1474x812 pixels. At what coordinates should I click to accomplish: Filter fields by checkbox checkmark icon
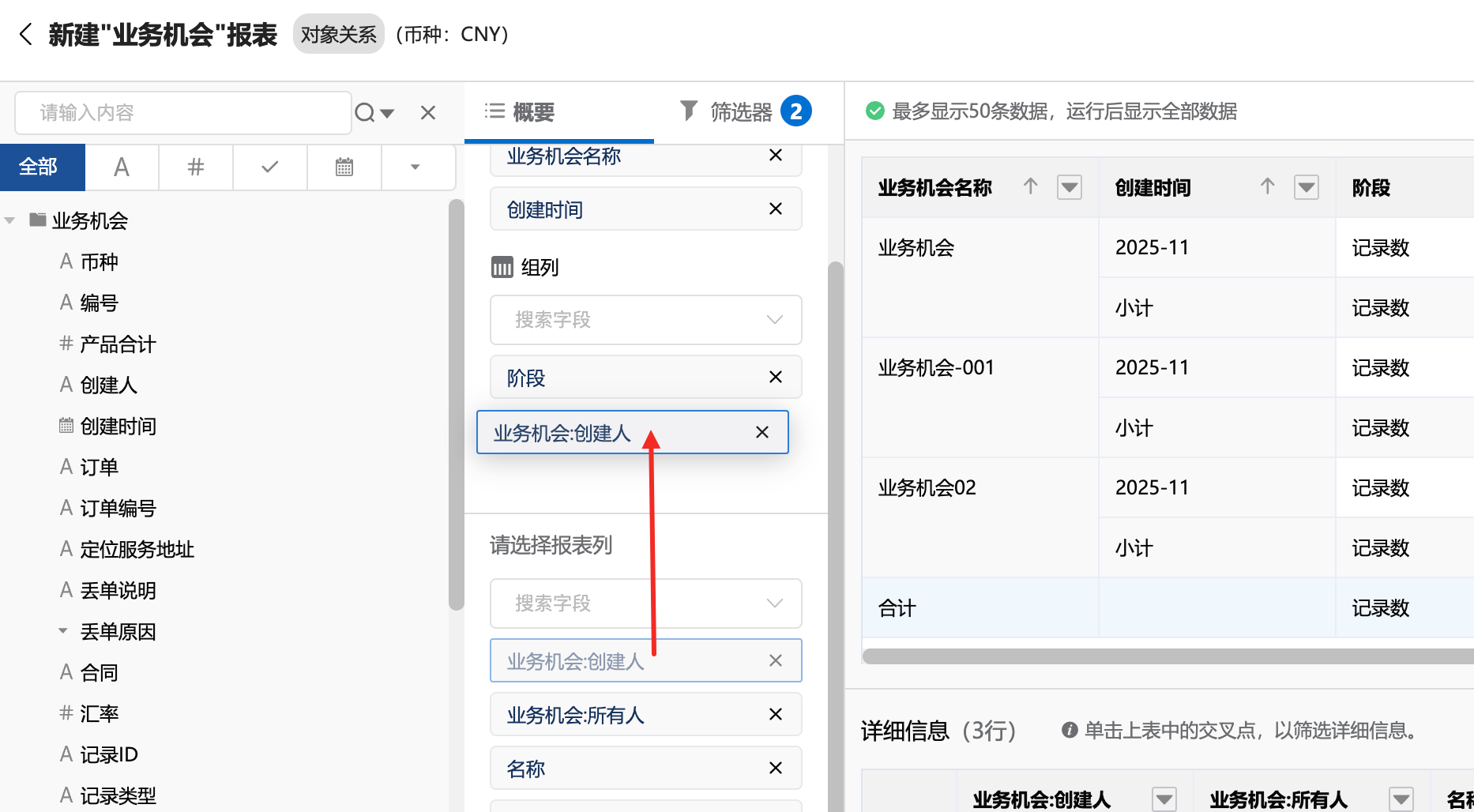pyautogui.click(x=270, y=167)
